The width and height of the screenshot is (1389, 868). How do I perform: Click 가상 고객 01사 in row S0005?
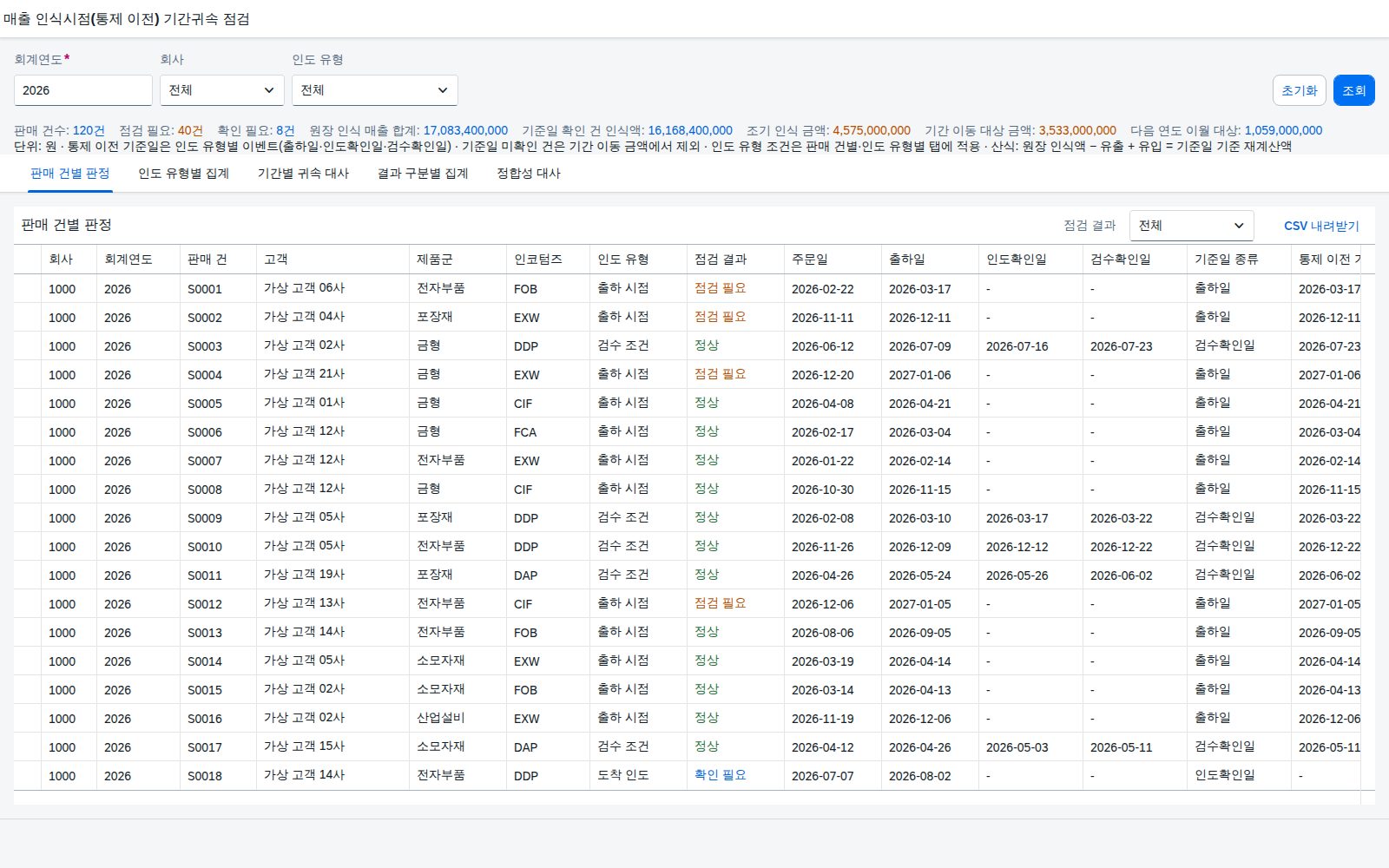[304, 403]
